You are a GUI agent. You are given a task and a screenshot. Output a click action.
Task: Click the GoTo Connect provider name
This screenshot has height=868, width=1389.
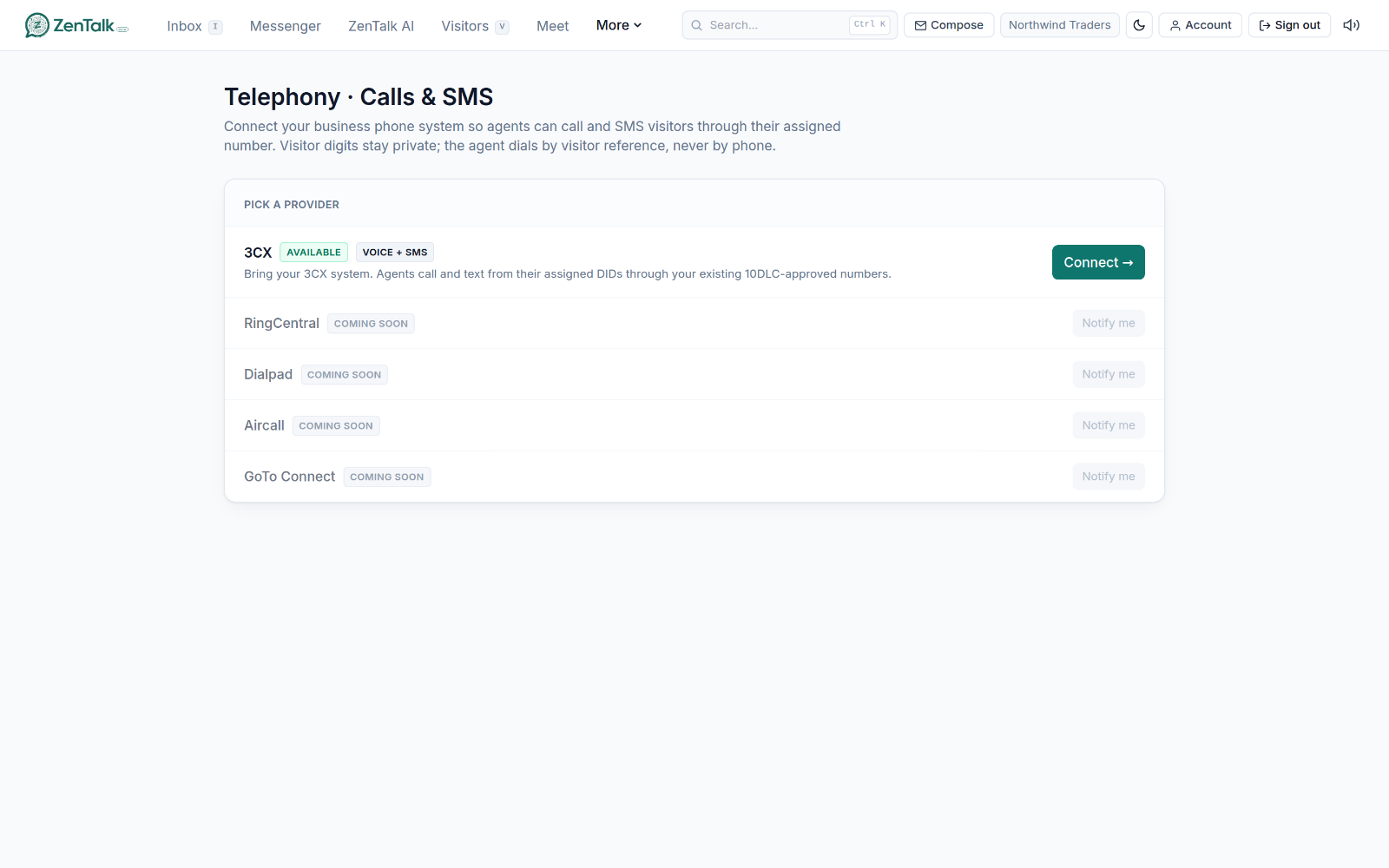(x=289, y=477)
